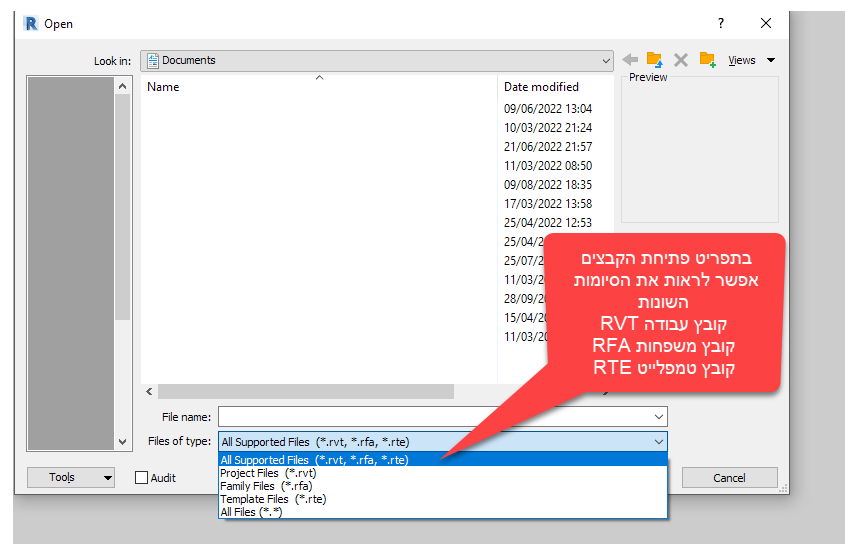
Task: Click the Delete X icon
Action: pos(681,60)
